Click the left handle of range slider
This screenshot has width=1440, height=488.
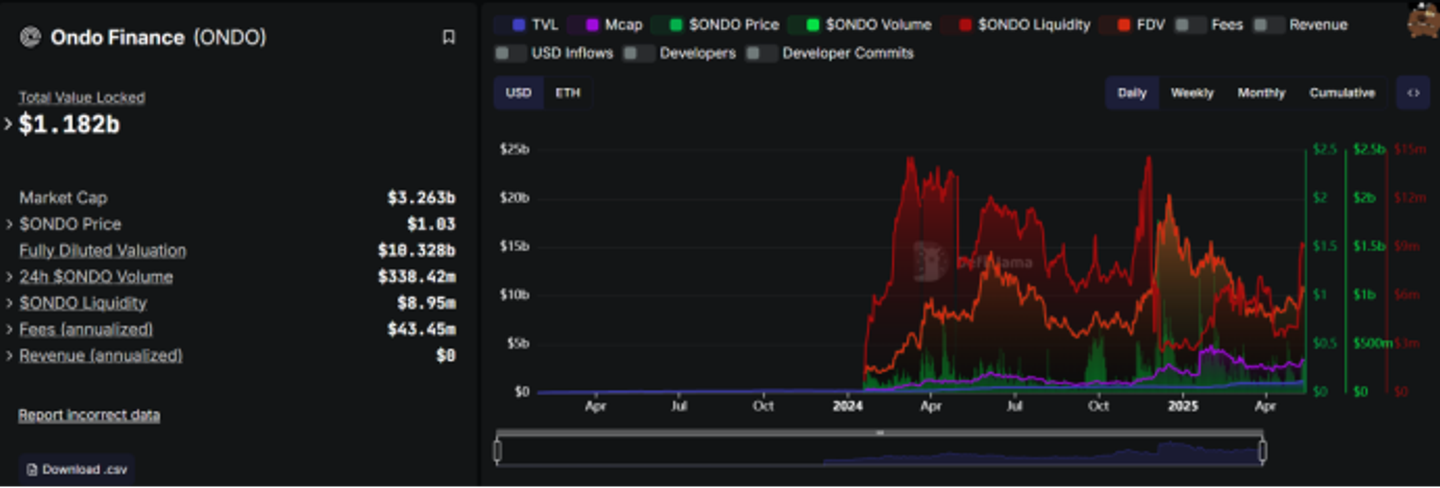[497, 452]
